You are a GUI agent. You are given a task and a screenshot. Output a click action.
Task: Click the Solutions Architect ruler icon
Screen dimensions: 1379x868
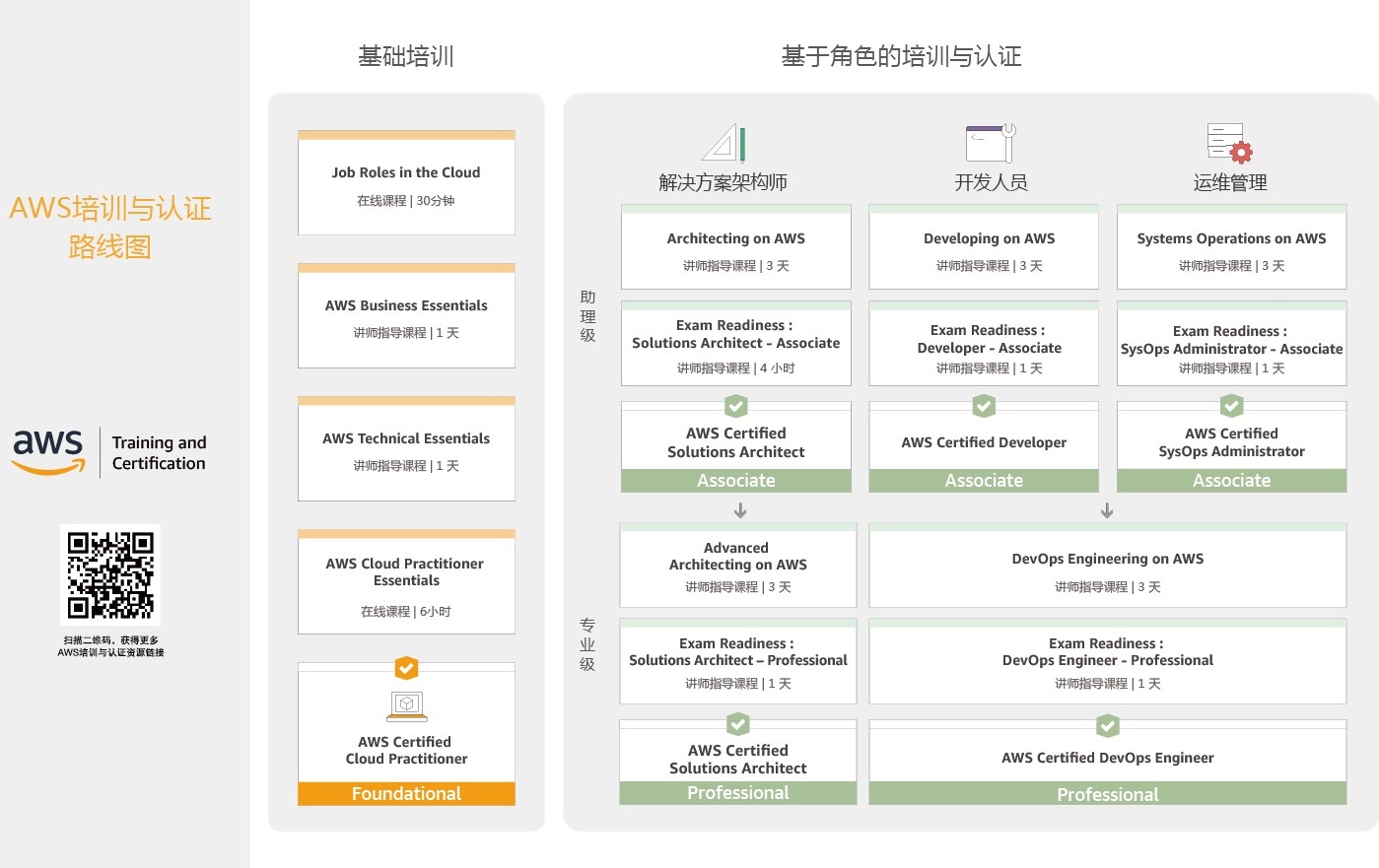tap(724, 142)
